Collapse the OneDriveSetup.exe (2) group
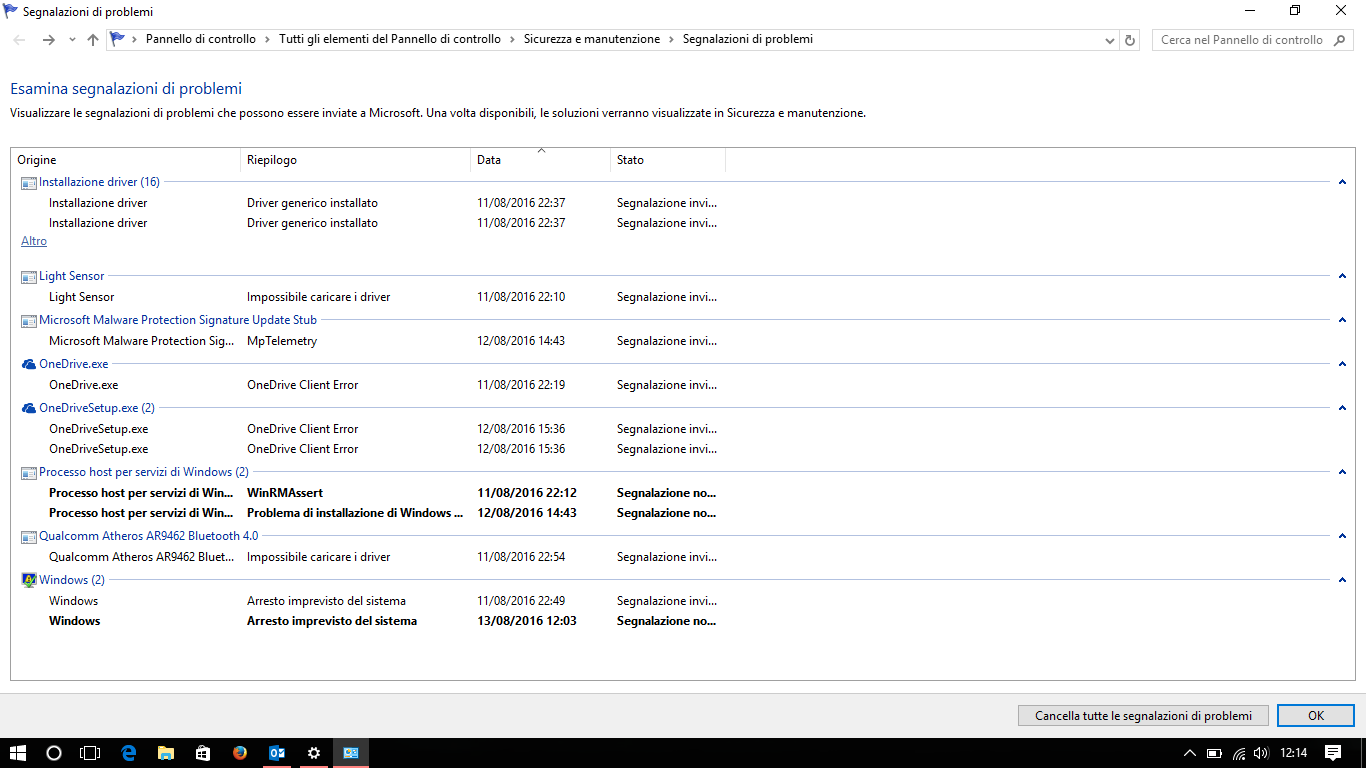 coord(1342,408)
